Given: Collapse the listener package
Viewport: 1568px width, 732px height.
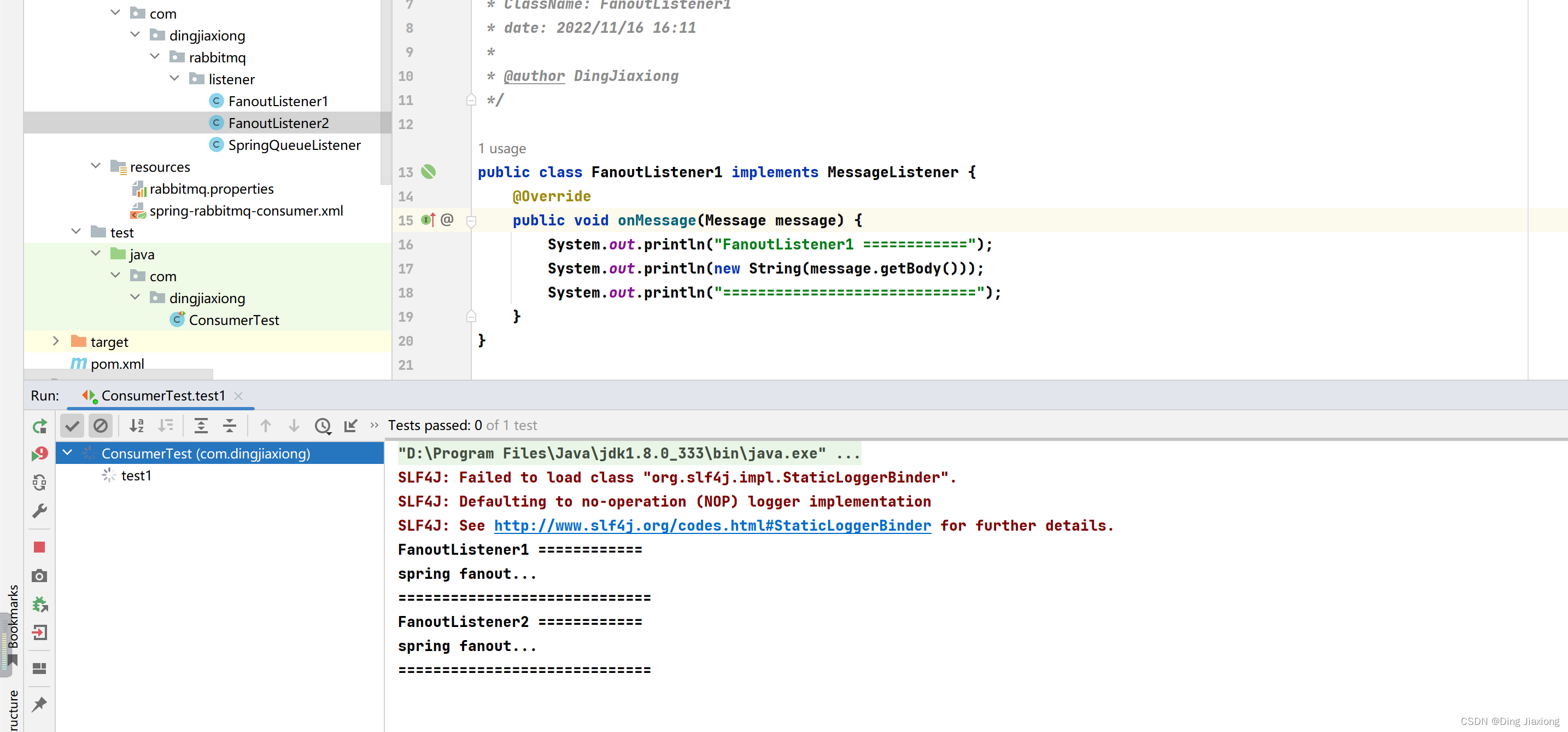Looking at the screenshot, I should click(174, 79).
